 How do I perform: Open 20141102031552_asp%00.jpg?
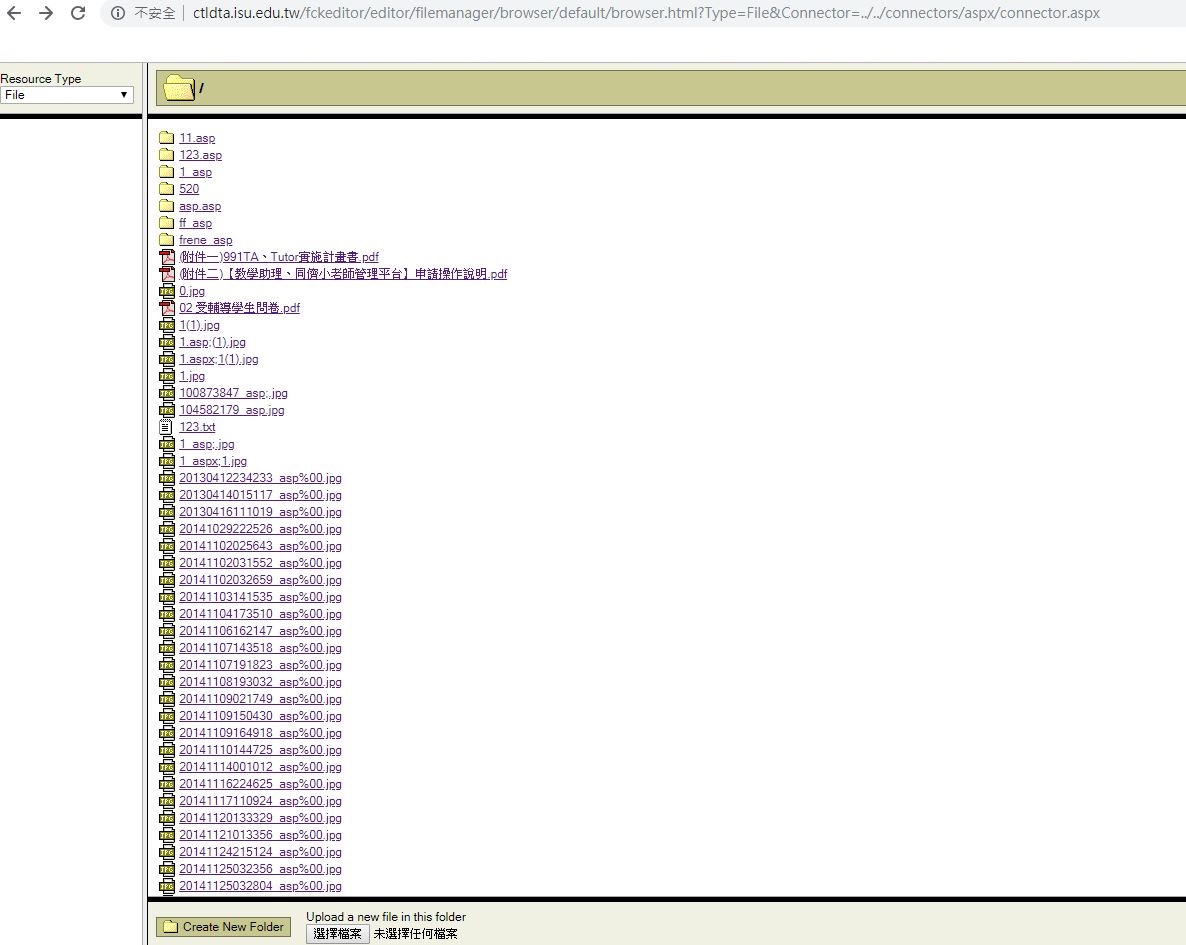click(x=260, y=563)
